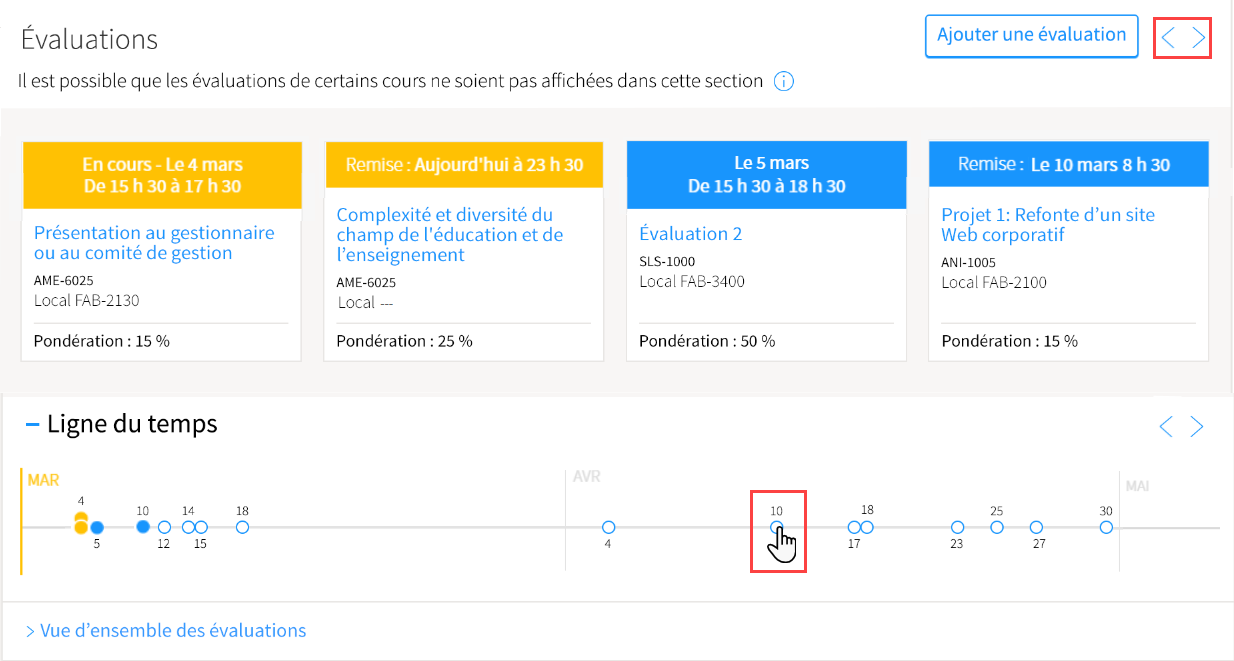Open the Évaluation 2 link
1234x661 pixels.
(x=691, y=234)
